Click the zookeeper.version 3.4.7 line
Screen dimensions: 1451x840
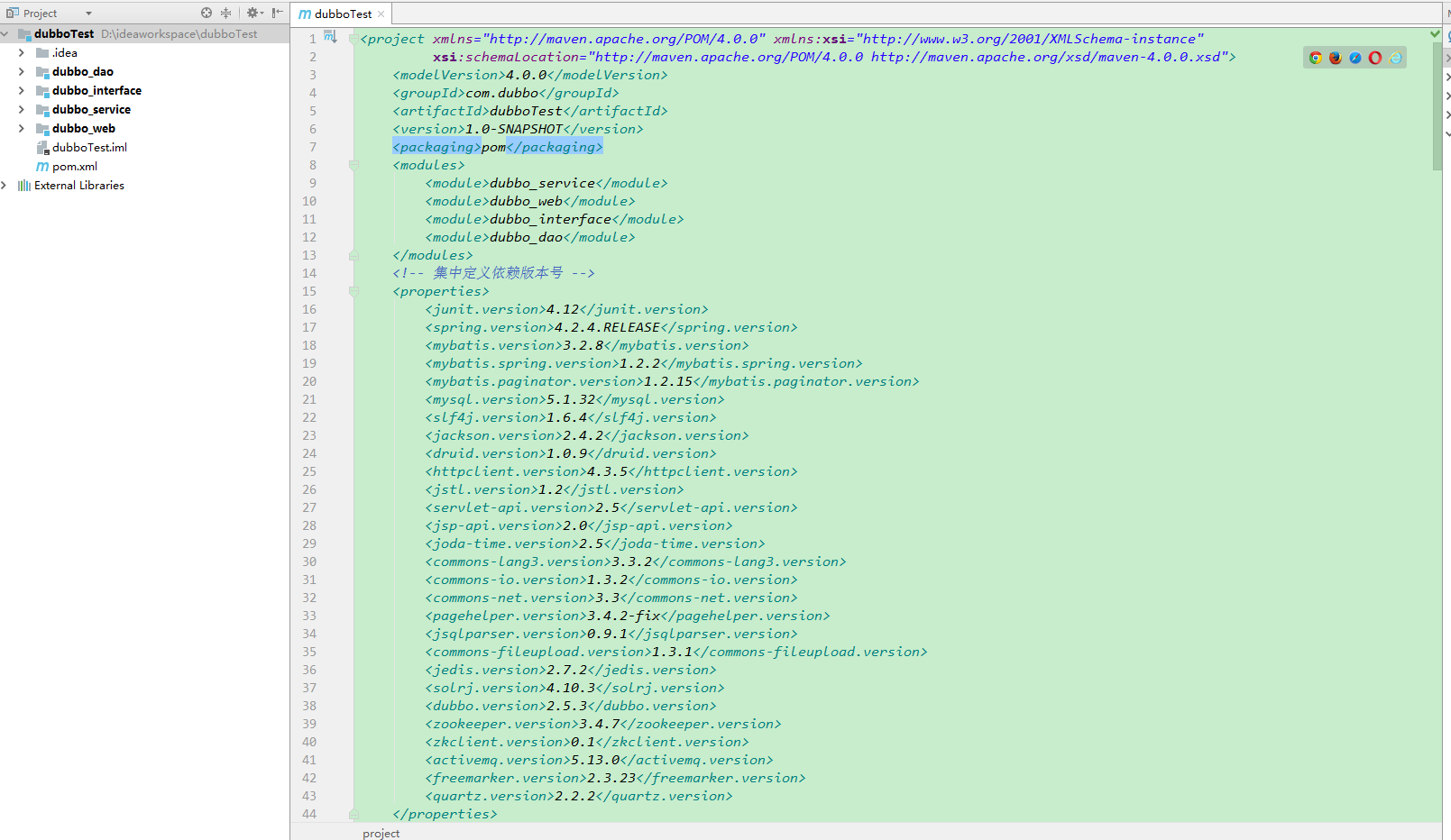(603, 724)
